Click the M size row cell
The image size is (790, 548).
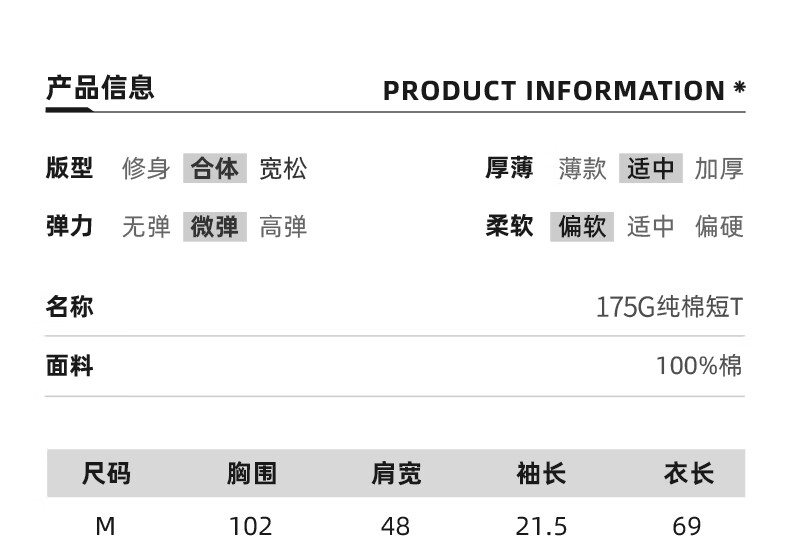tap(105, 527)
